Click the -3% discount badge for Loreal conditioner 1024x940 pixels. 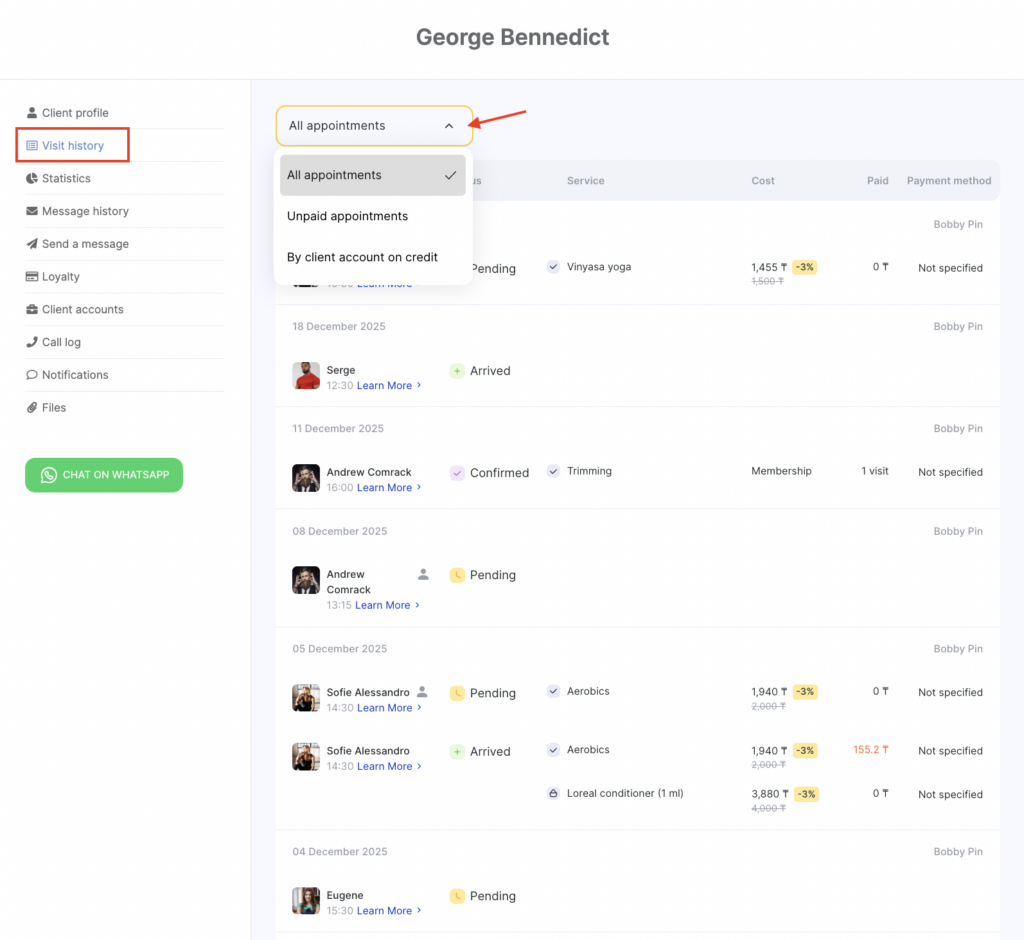(x=805, y=794)
